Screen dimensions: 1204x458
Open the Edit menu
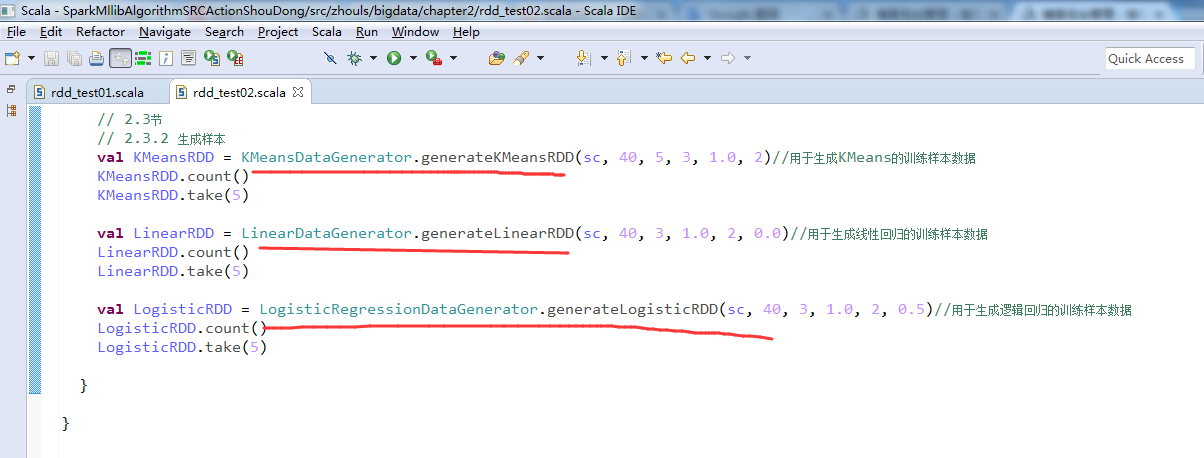click(x=51, y=32)
